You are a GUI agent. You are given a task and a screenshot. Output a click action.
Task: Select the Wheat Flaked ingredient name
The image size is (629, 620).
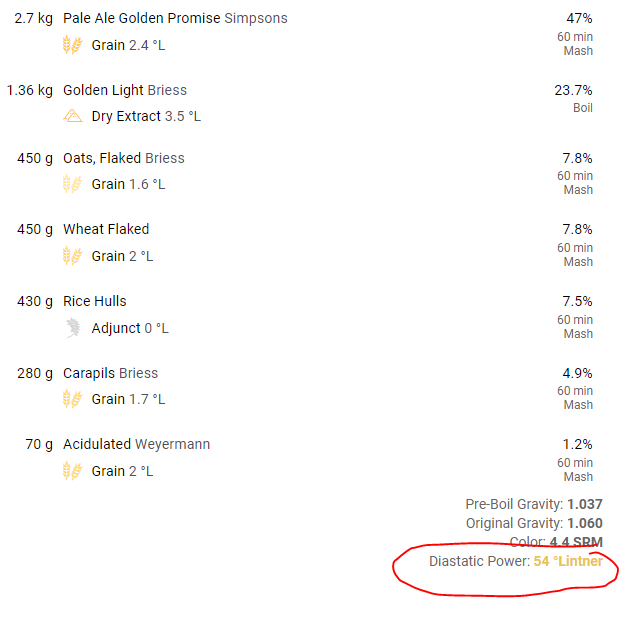[x=106, y=229]
